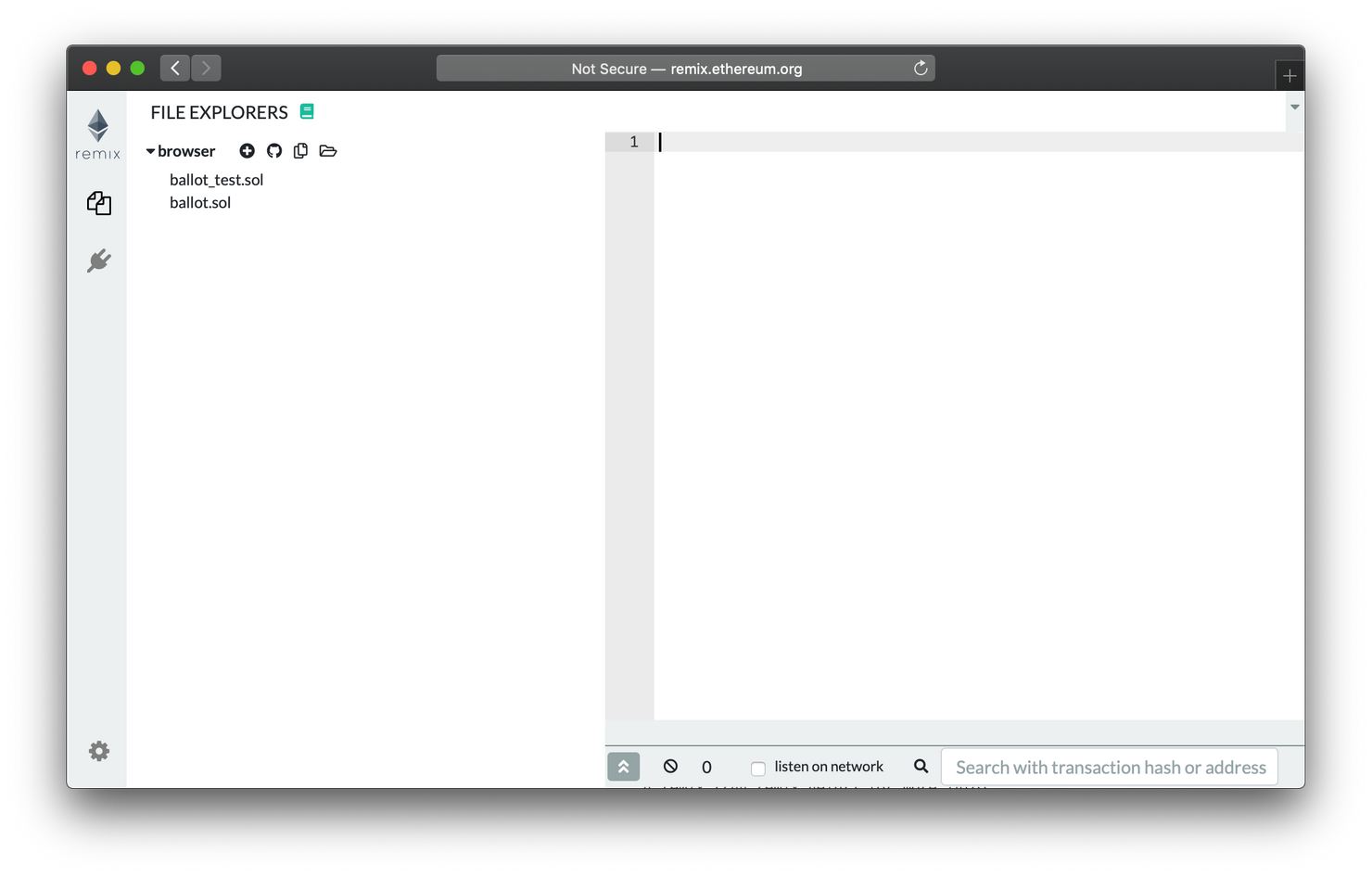Image resolution: width=1372 pixels, height=877 pixels.
Task: Click the transaction hash search field
Action: (1110, 768)
